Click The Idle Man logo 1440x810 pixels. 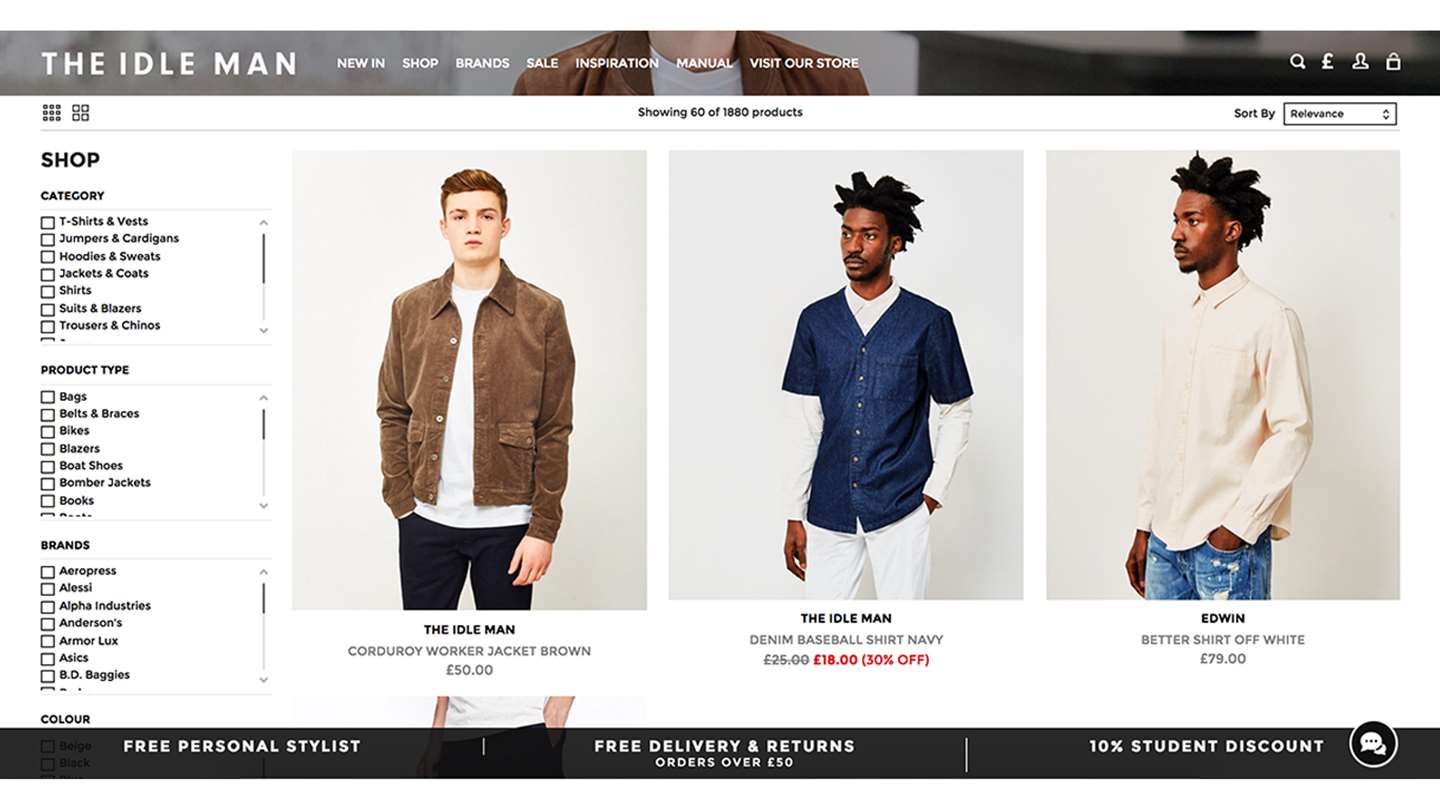[x=169, y=63]
